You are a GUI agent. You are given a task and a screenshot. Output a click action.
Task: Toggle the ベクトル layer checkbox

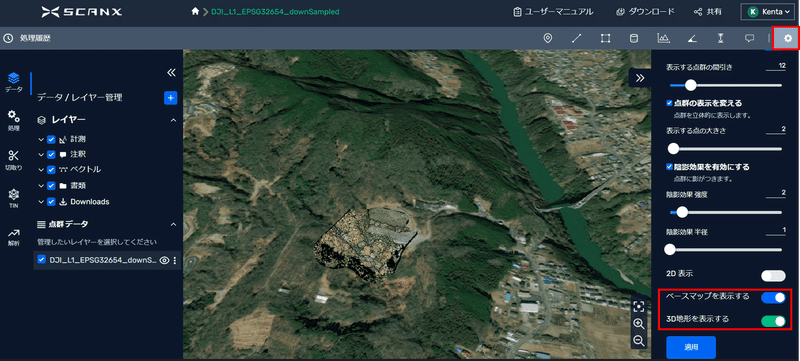tap(51, 170)
